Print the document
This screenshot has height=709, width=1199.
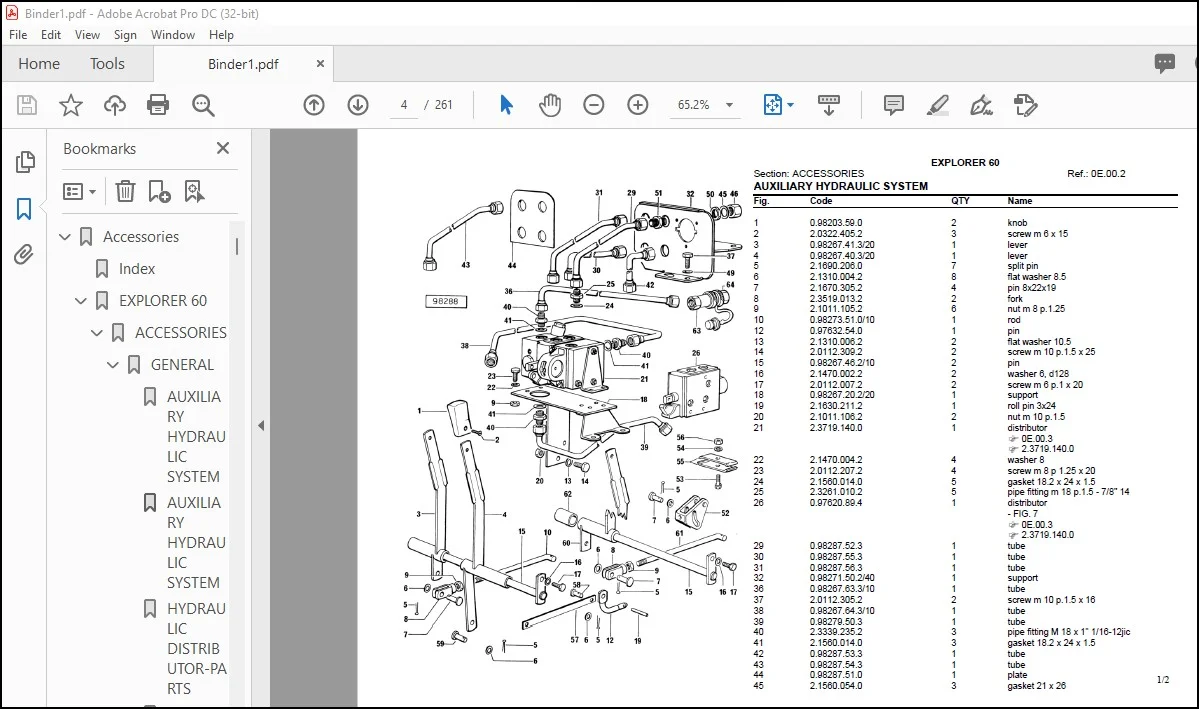tap(158, 105)
